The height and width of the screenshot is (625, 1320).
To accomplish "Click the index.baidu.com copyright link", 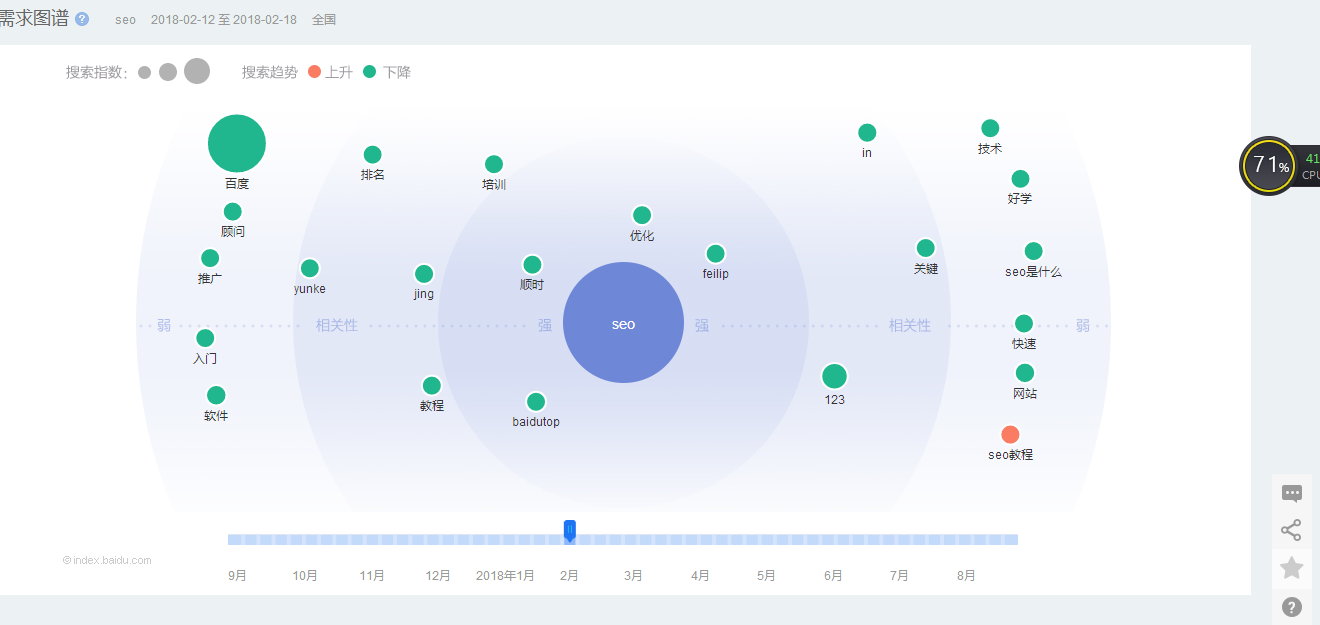I will coord(107,561).
